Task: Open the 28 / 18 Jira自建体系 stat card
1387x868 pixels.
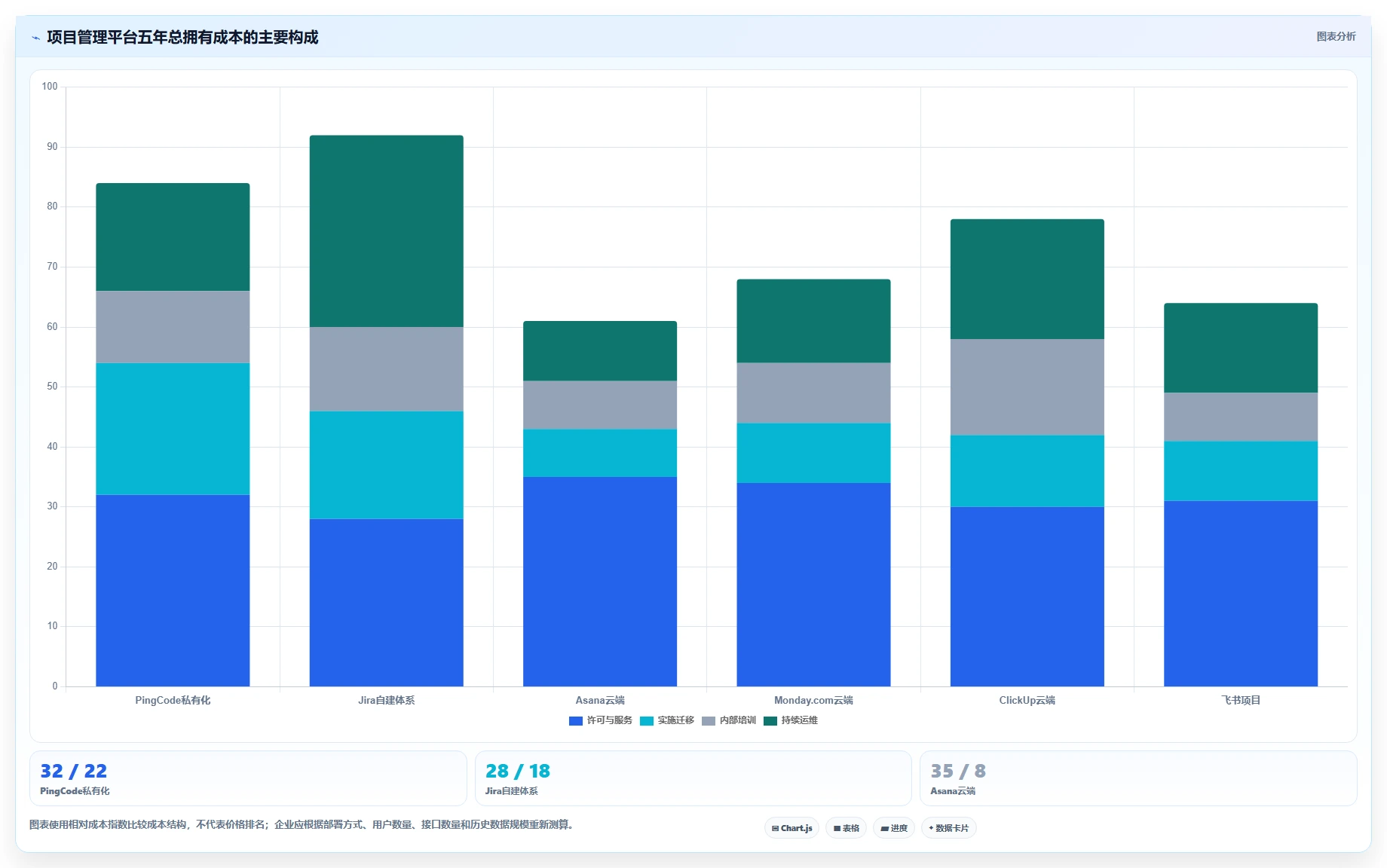Action: tap(693, 778)
